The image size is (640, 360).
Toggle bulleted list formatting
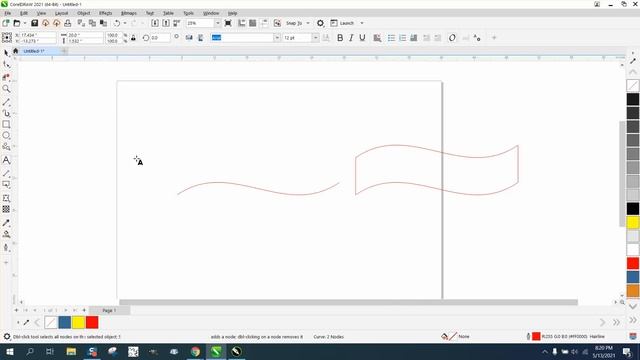[x=391, y=38]
